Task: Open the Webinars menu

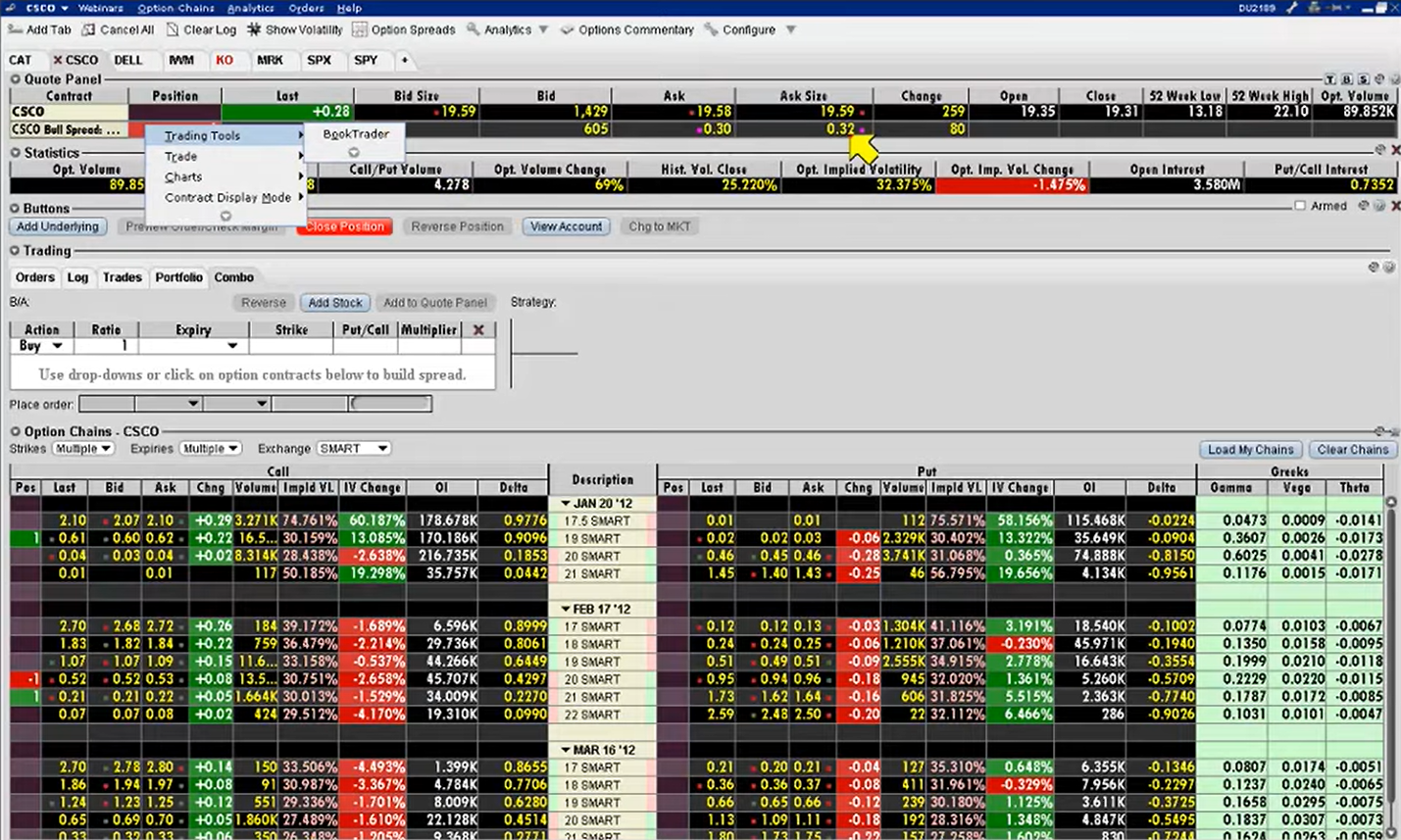Action: [100, 8]
